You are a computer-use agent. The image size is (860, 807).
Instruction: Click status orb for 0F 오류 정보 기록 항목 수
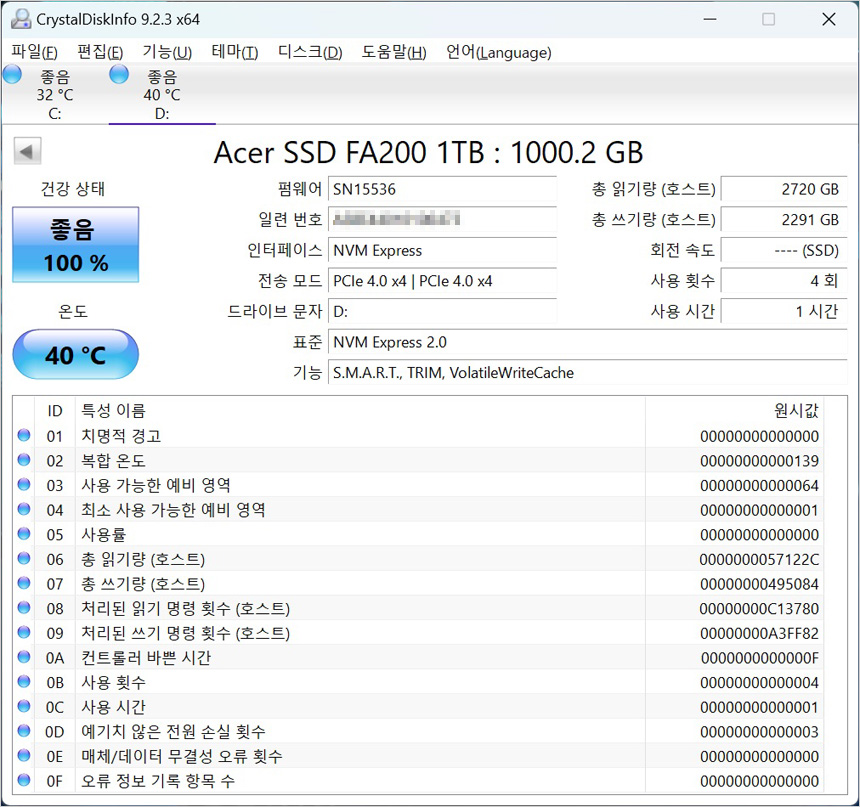(x=24, y=781)
